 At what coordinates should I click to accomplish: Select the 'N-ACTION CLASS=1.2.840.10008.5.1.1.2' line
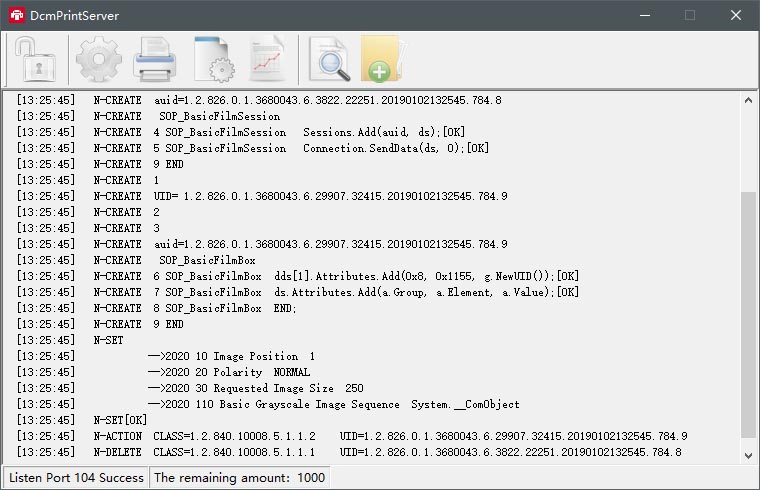click(x=352, y=436)
